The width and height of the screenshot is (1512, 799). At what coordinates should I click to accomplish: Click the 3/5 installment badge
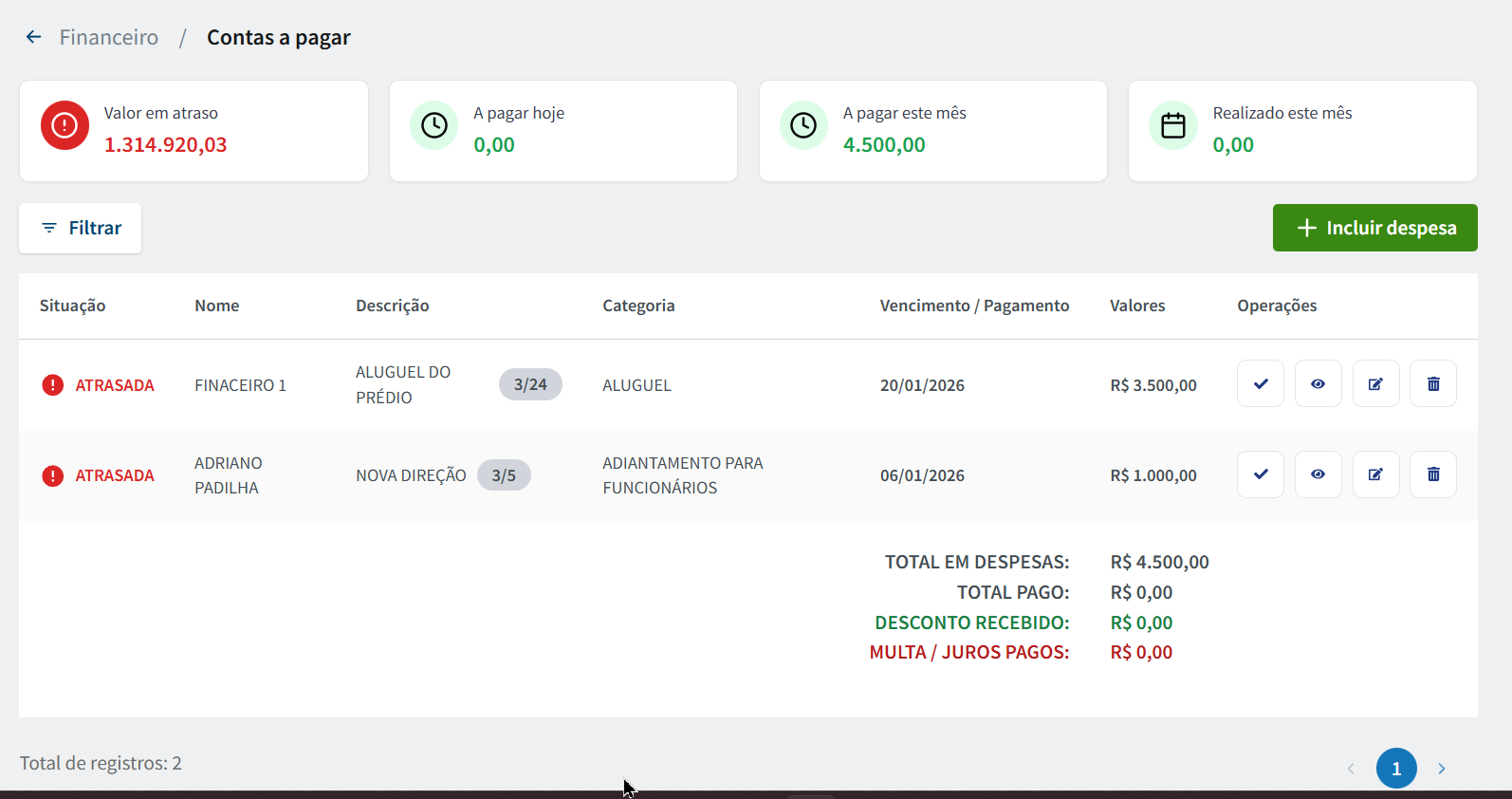coord(504,475)
